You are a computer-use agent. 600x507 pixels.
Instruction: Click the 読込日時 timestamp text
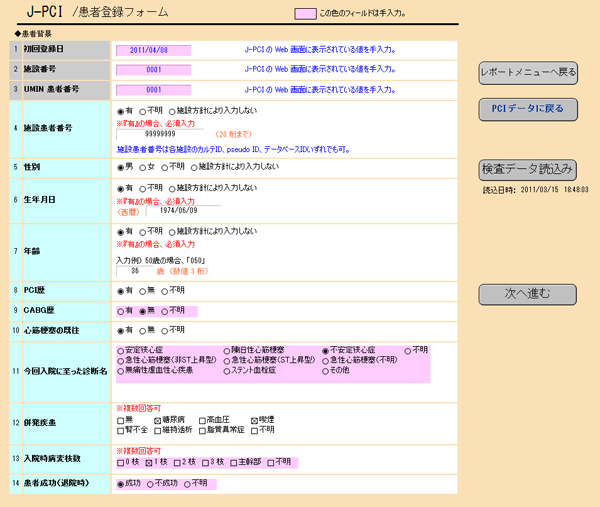[535, 190]
